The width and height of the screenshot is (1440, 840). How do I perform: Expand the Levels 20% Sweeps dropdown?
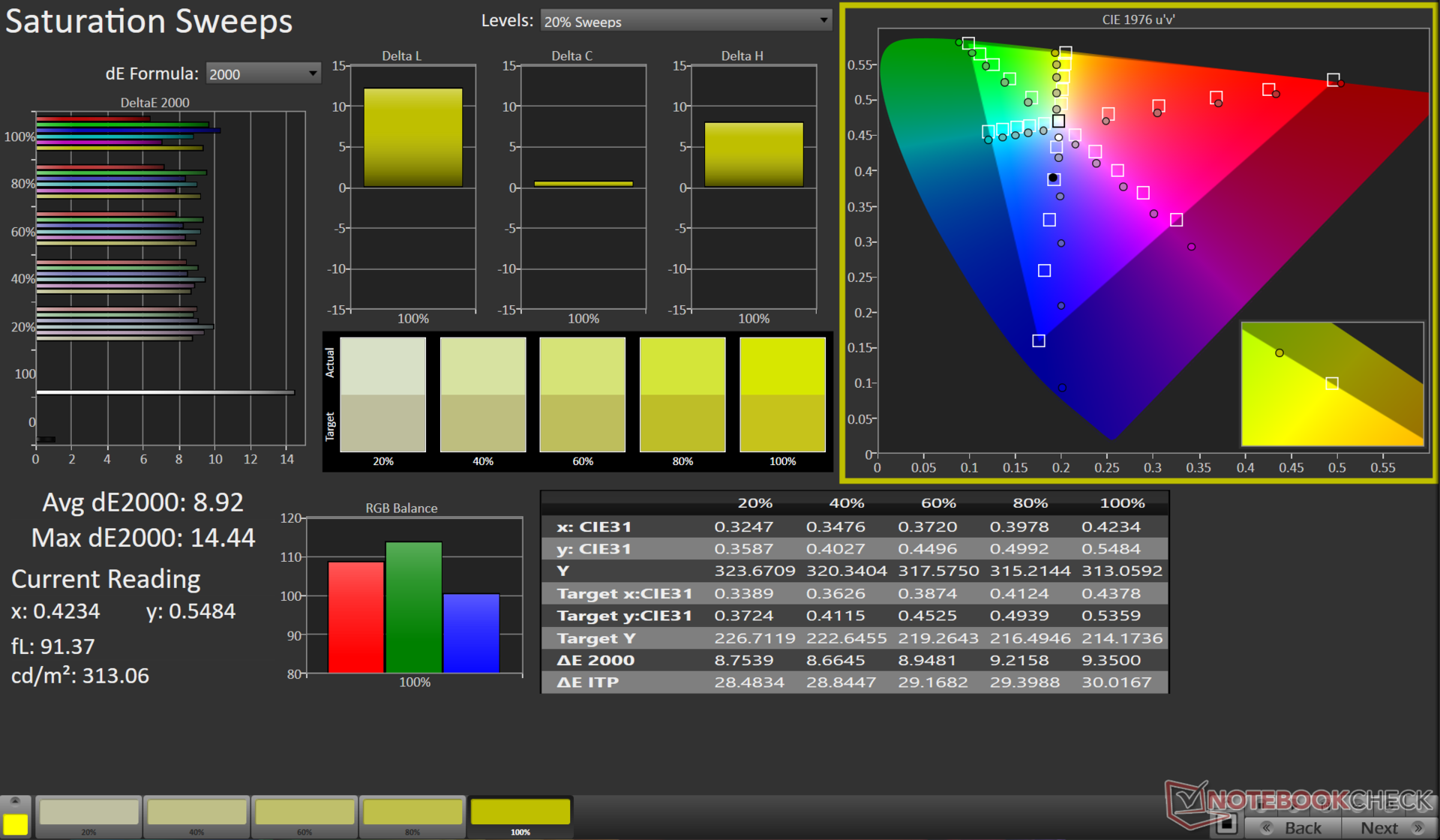685,21
